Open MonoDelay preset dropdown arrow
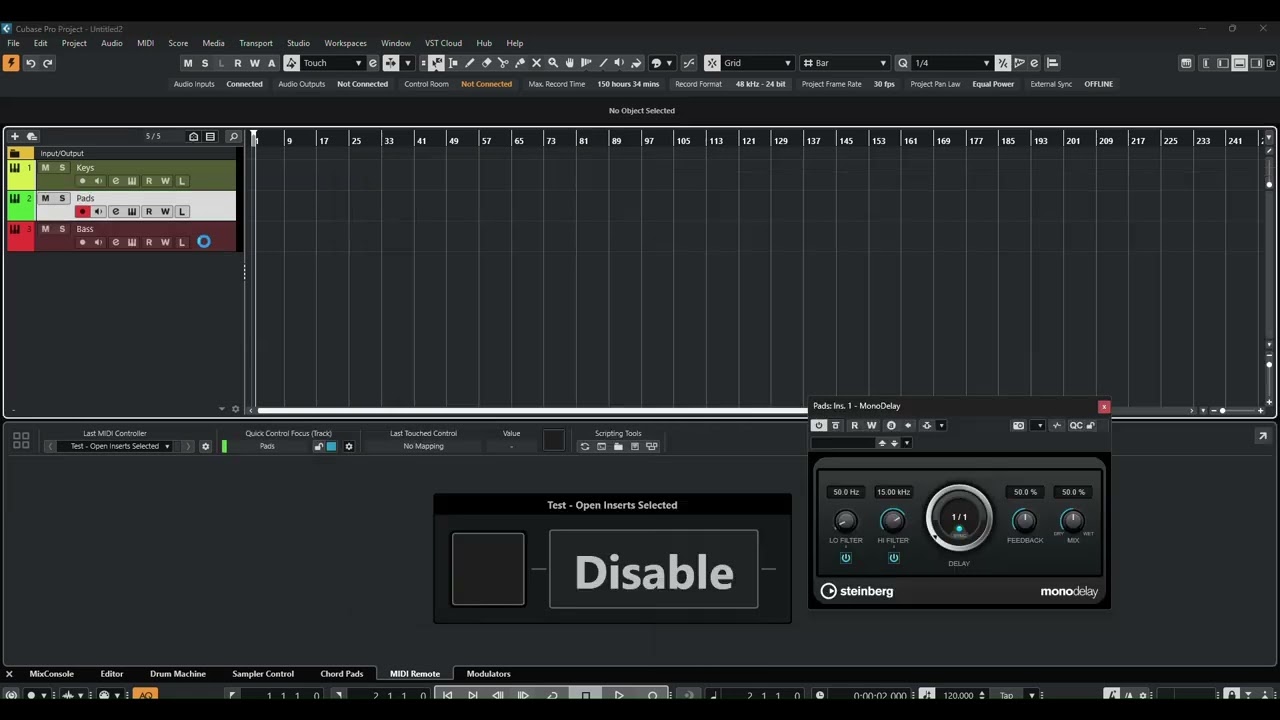This screenshot has width=1280, height=720. 907,443
